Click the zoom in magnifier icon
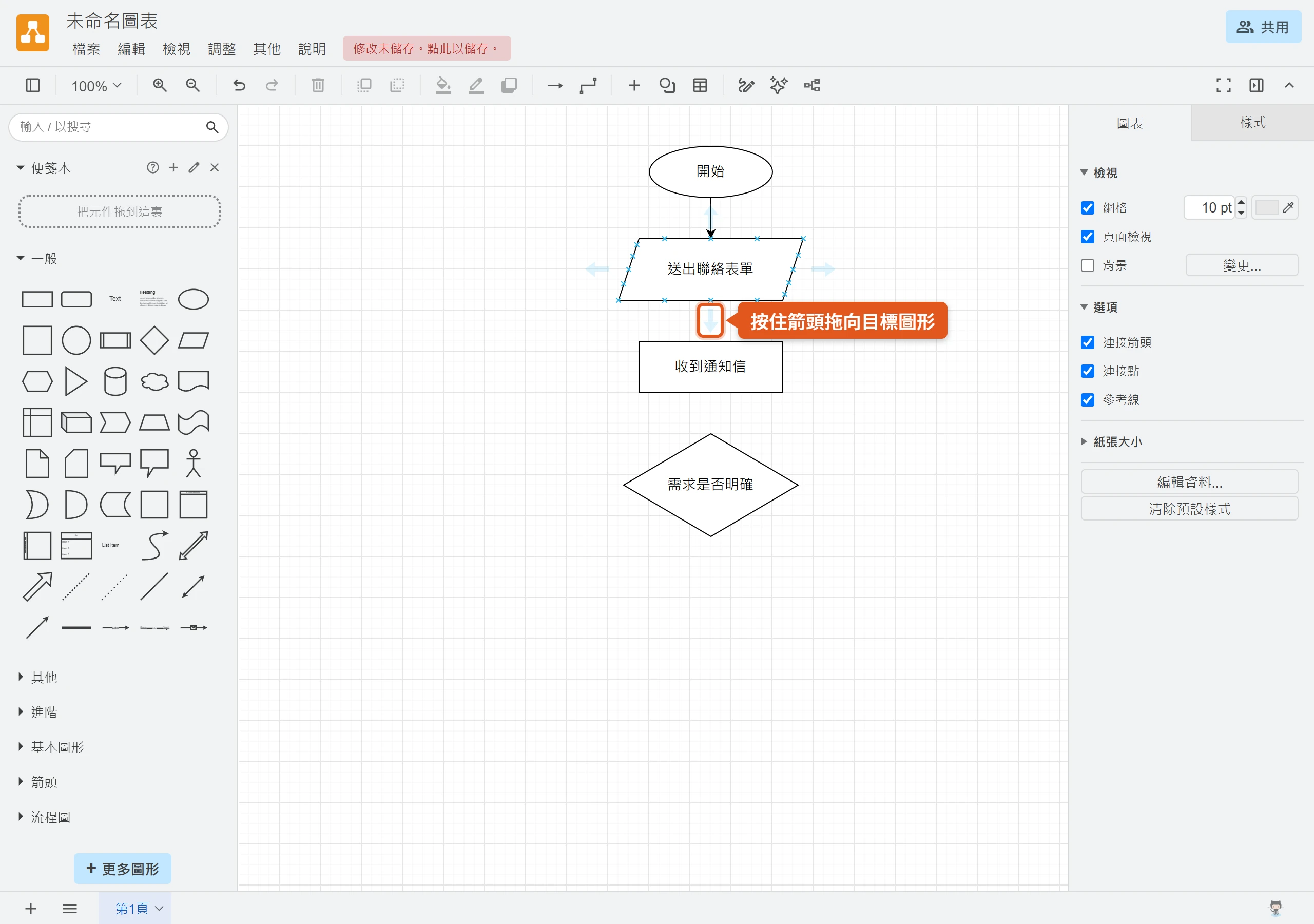Viewport: 1314px width, 924px height. click(160, 86)
